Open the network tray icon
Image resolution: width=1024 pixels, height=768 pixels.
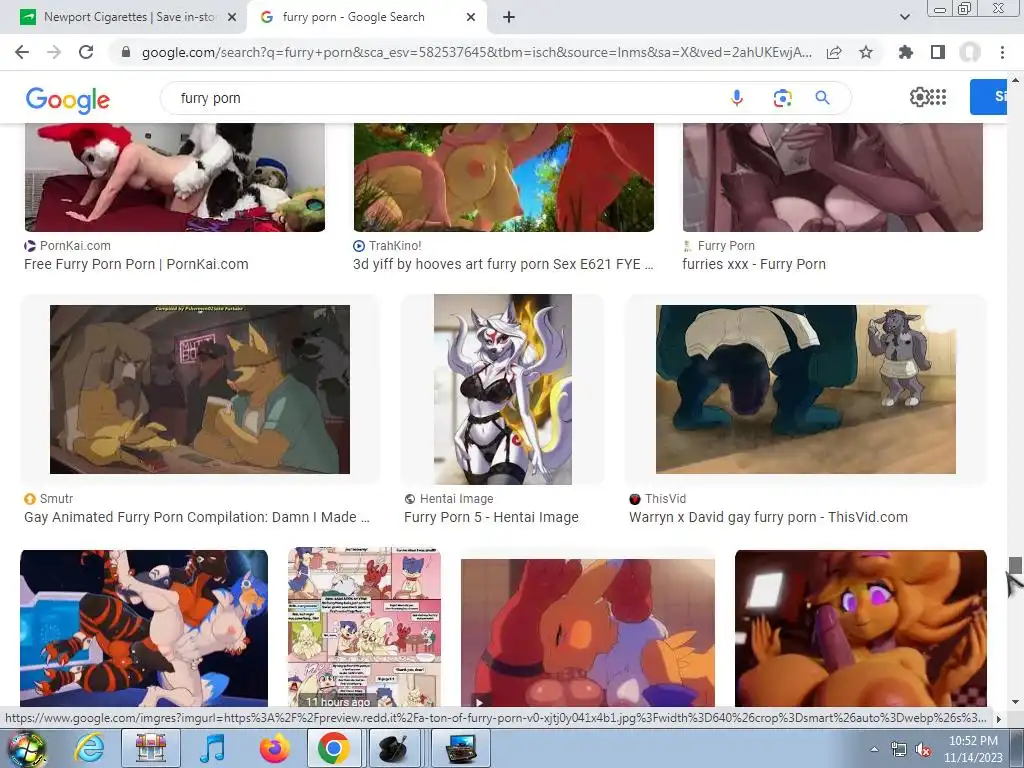[899, 750]
